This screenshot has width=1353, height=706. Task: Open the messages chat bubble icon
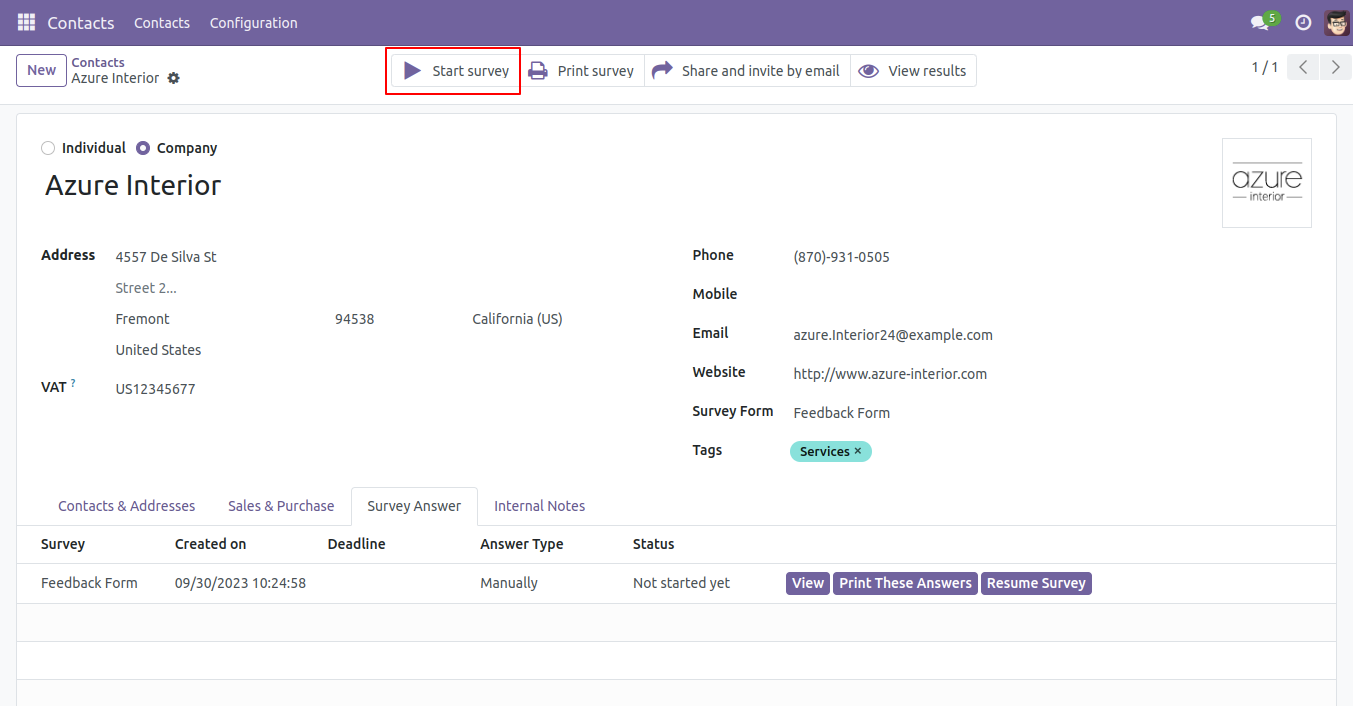[1259, 23]
